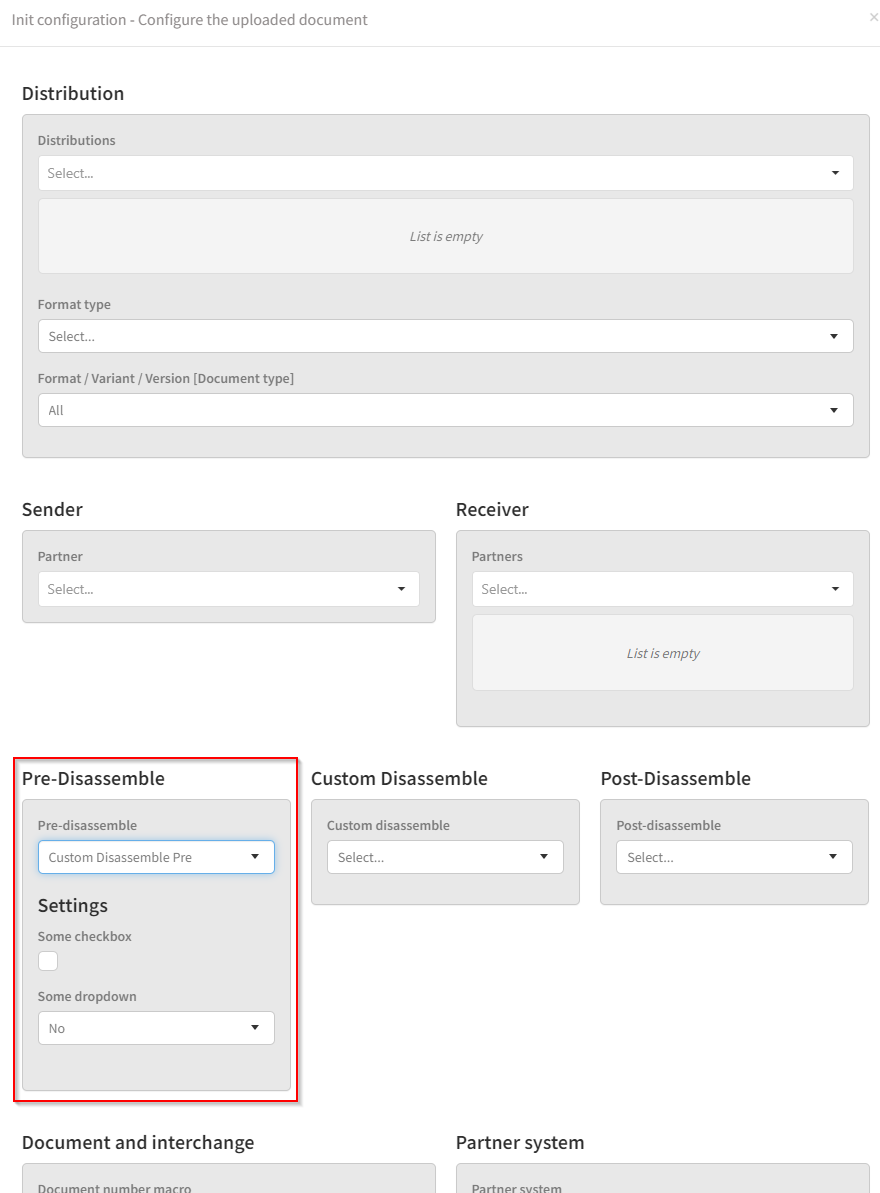Click the Settings heading under Pre-disassemble
Image resolution: width=880 pixels, height=1193 pixels.
[73, 906]
